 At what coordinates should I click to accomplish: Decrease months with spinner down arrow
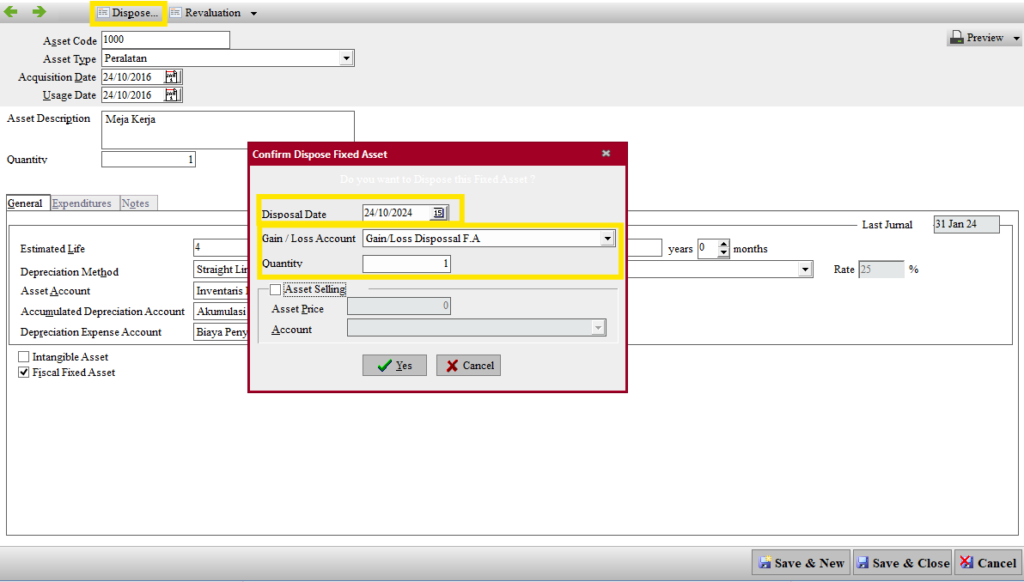tap(723, 253)
